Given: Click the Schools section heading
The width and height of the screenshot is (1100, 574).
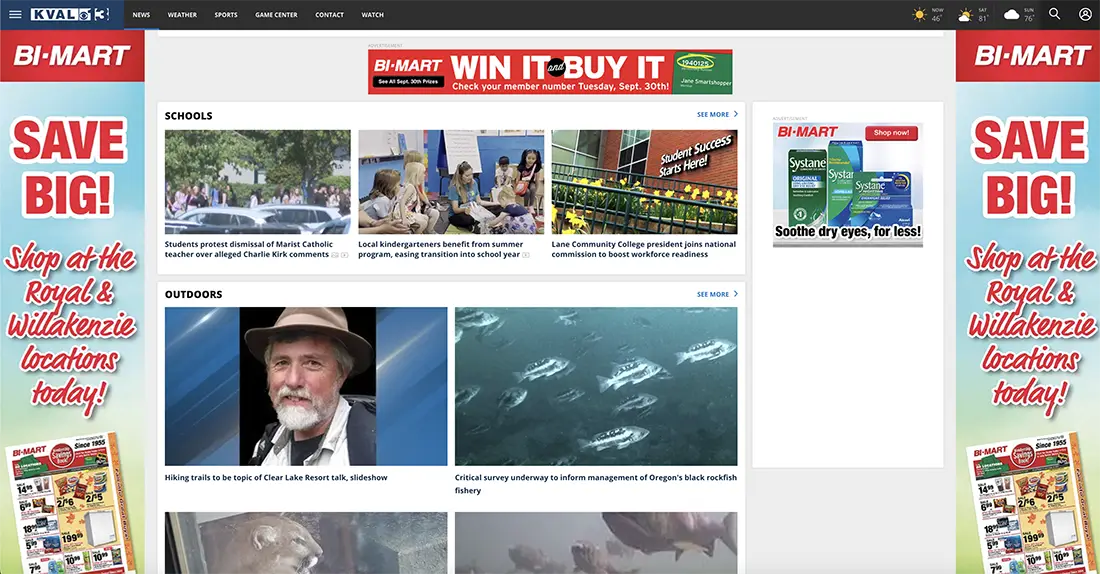Looking at the screenshot, I should [189, 116].
